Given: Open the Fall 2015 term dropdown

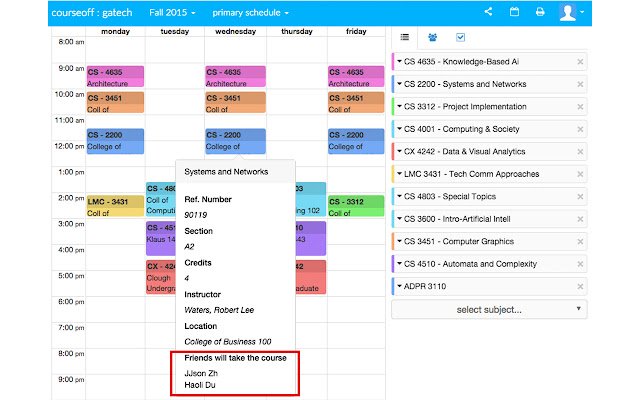Looking at the screenshot, I should click(x=172, y=13).
